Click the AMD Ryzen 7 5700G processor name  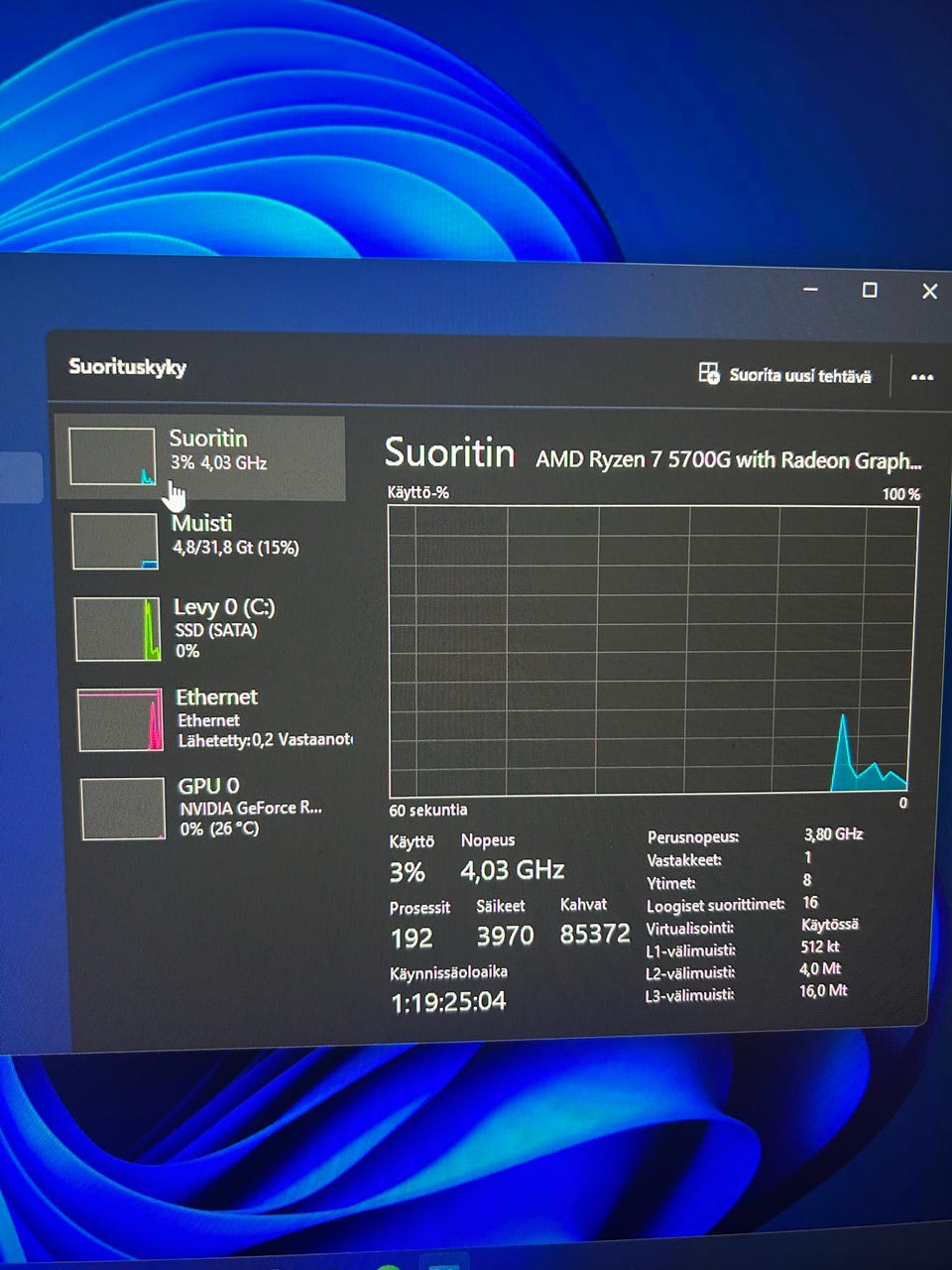click(728, 460)
